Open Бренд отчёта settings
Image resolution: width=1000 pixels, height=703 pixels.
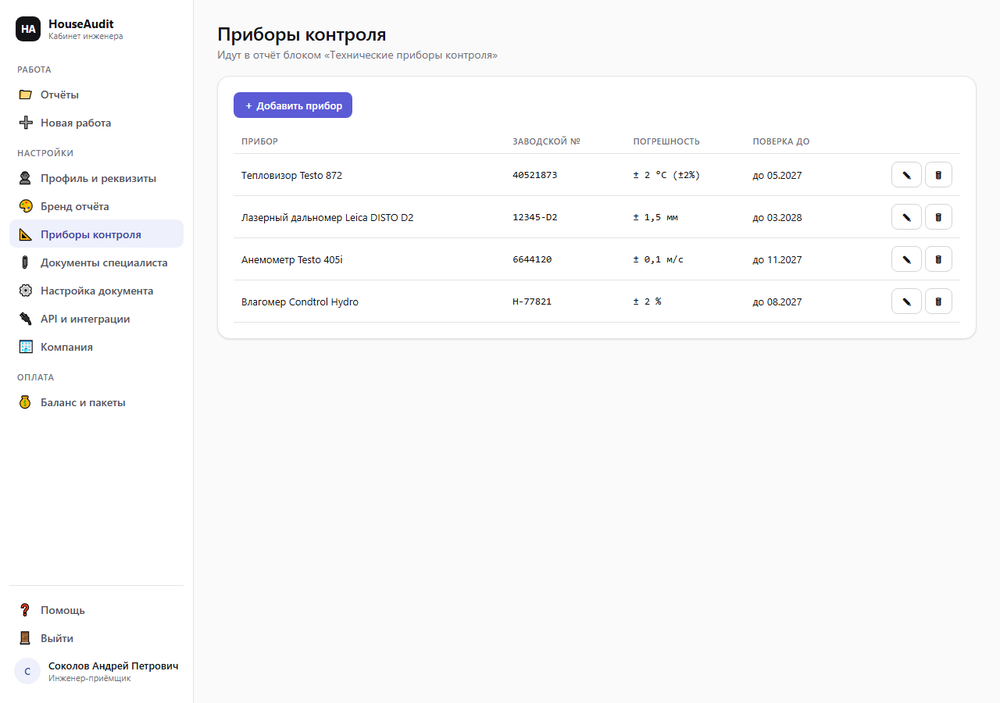point(96,206)
